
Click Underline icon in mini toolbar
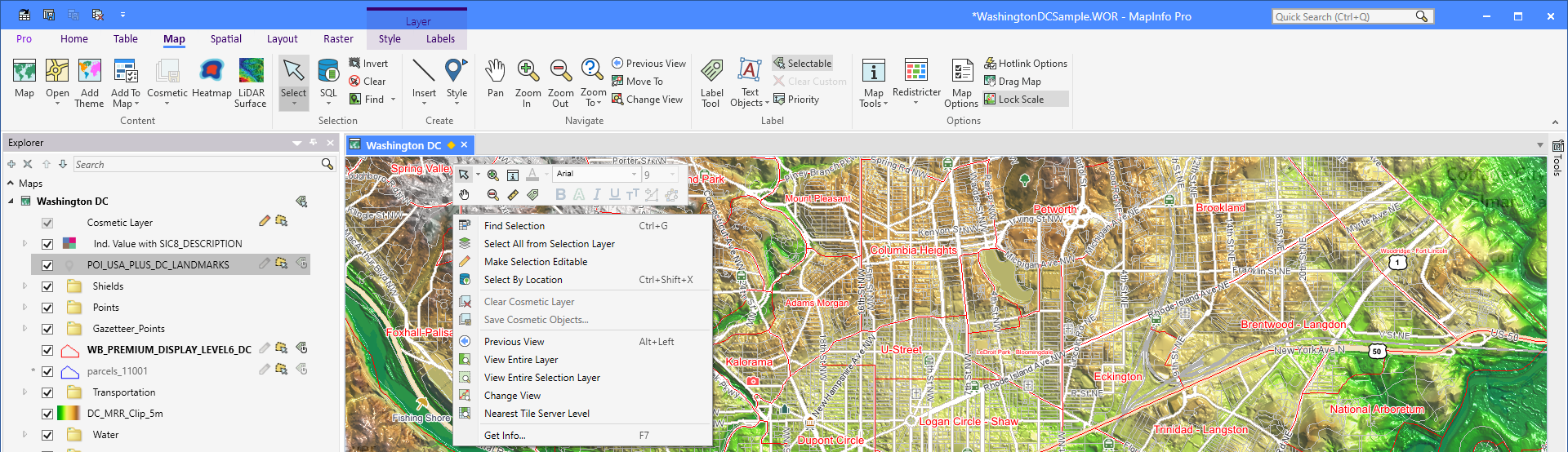tap(614, 194)
